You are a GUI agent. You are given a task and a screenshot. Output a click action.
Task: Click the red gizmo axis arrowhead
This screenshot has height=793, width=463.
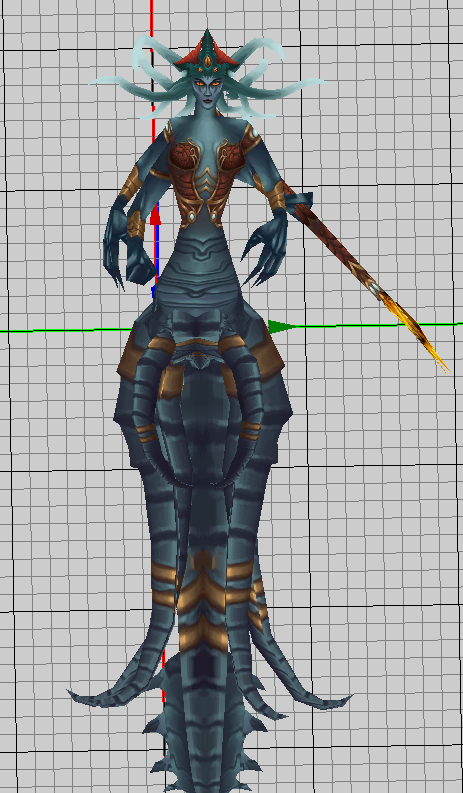(x=156, y=216)
